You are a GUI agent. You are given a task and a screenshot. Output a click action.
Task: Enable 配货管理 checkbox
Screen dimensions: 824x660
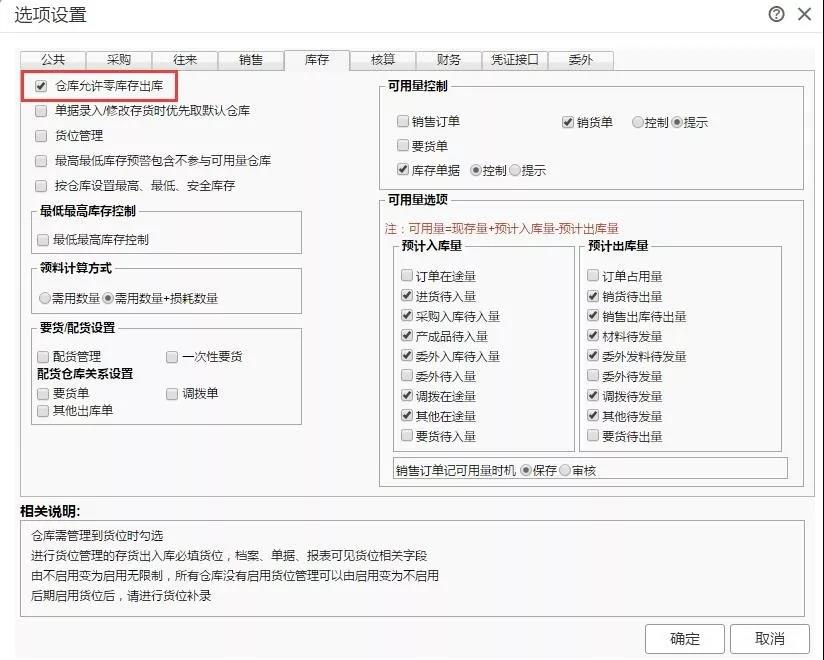43,357
